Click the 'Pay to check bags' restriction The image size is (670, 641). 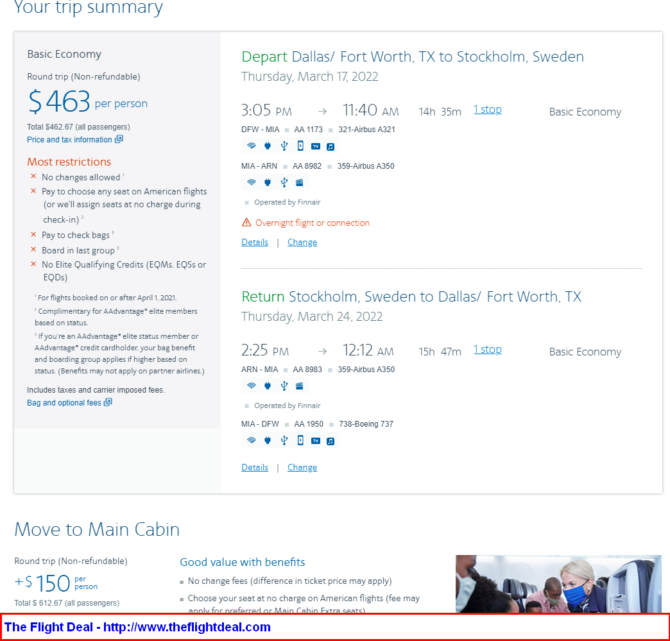pyautogui.click(x=76, y=235)
